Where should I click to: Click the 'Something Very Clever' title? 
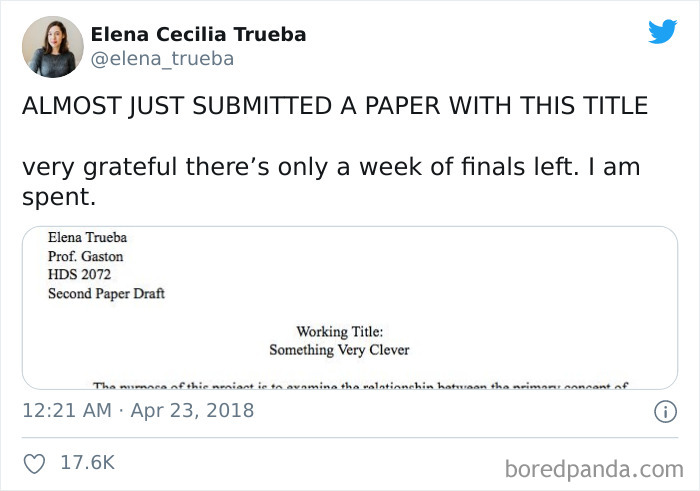(x=339, y=350)
